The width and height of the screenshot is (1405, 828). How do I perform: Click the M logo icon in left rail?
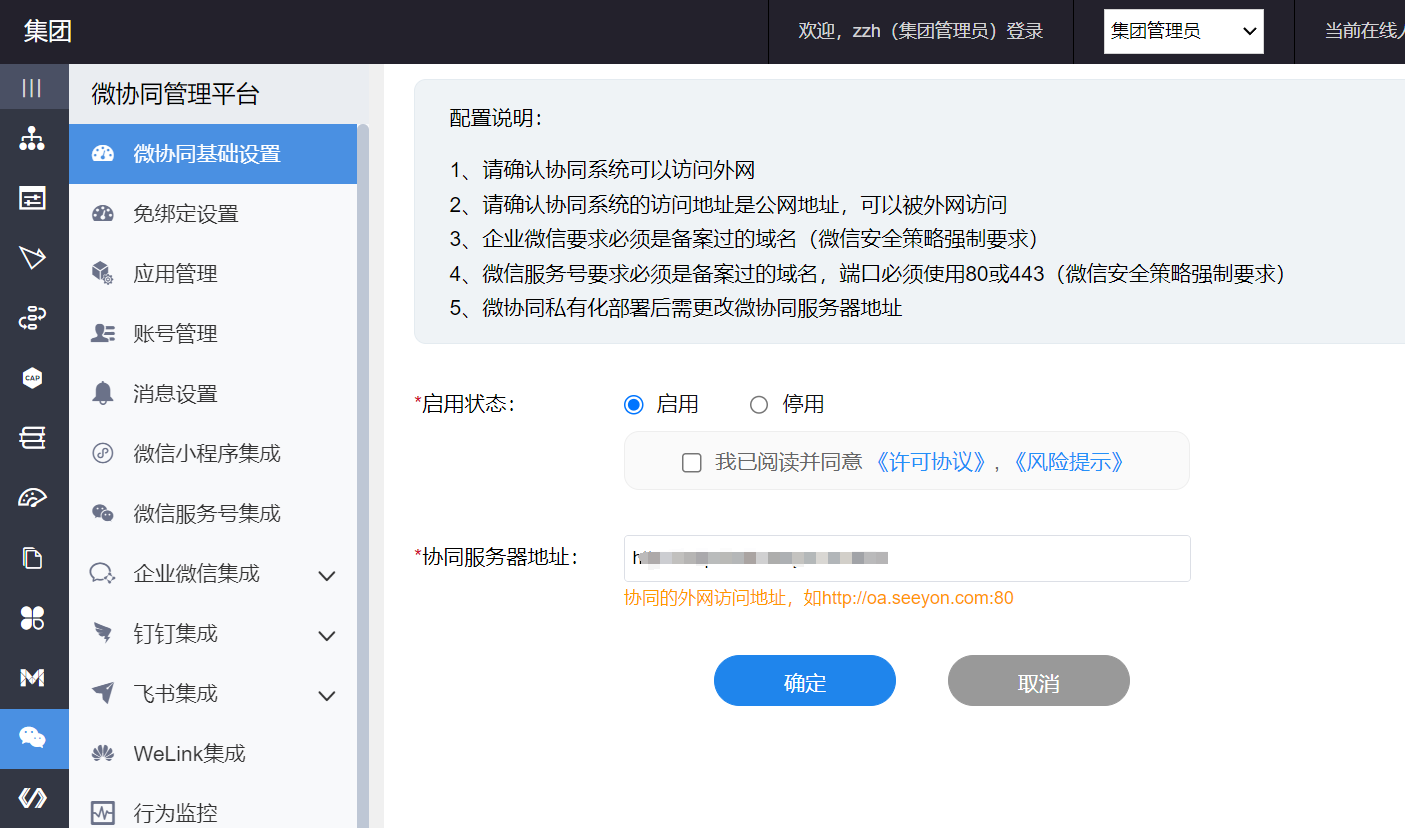point(32,678)
